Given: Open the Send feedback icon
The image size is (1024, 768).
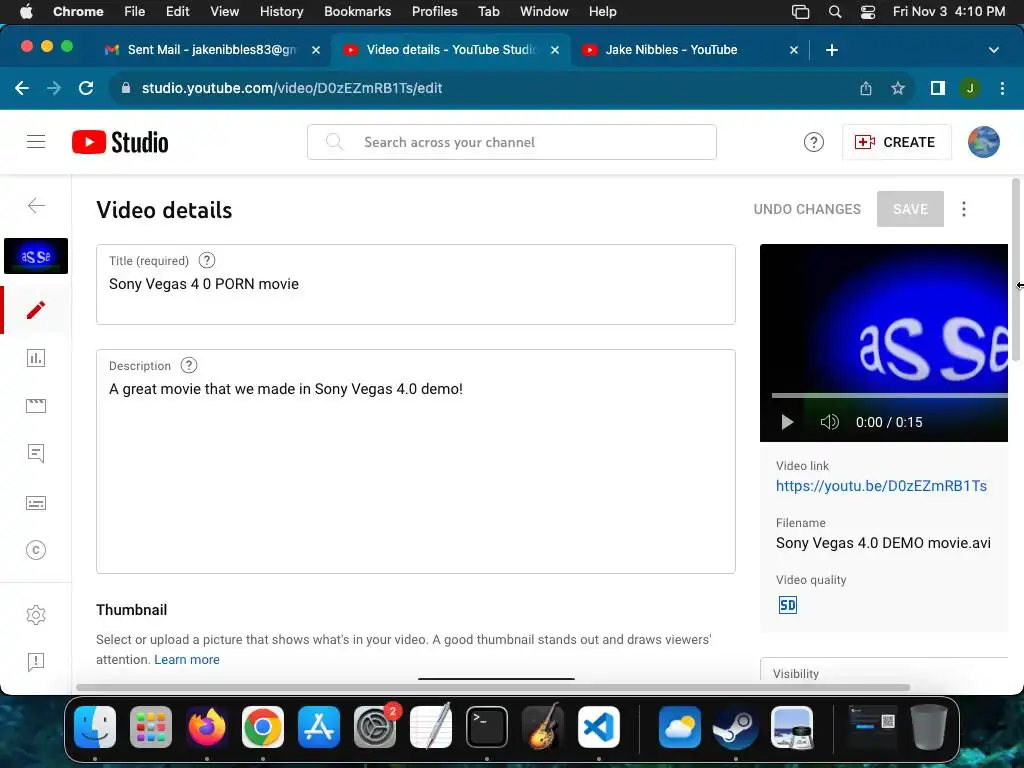Looking at the screenshot, I should (x=36, y=662).
